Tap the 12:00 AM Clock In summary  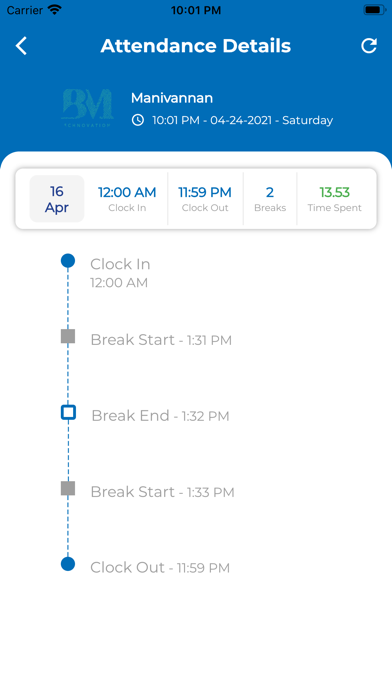click(127, 199)
